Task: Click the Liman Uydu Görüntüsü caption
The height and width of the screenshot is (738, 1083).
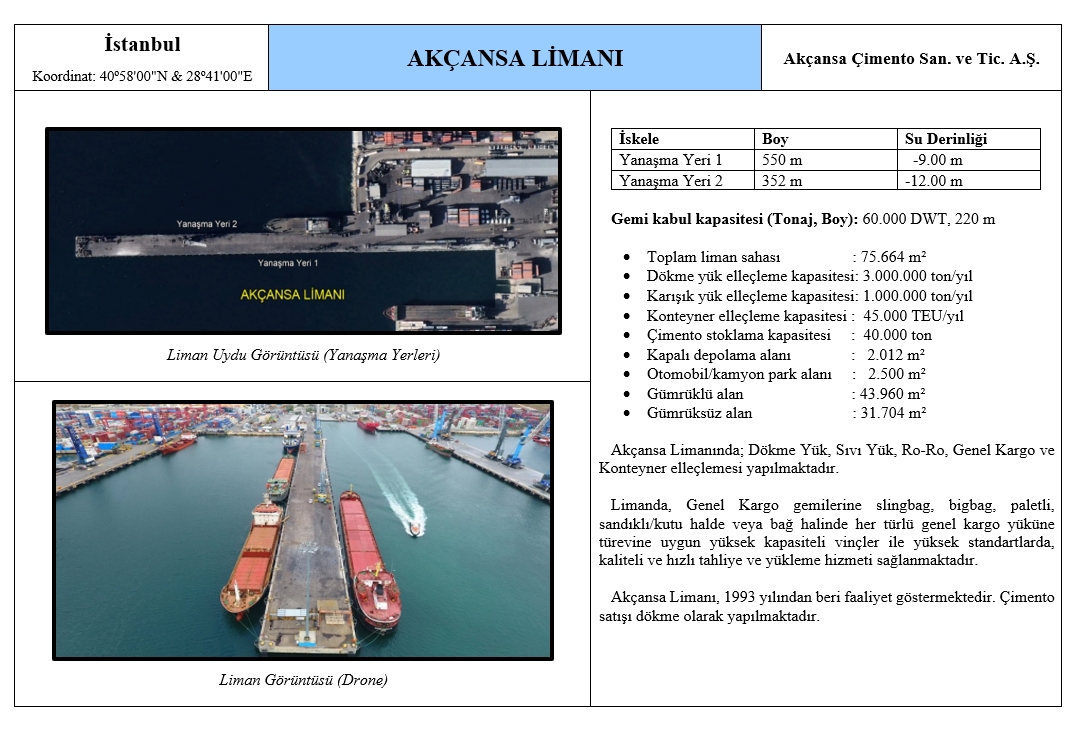Action: [303, 355]
